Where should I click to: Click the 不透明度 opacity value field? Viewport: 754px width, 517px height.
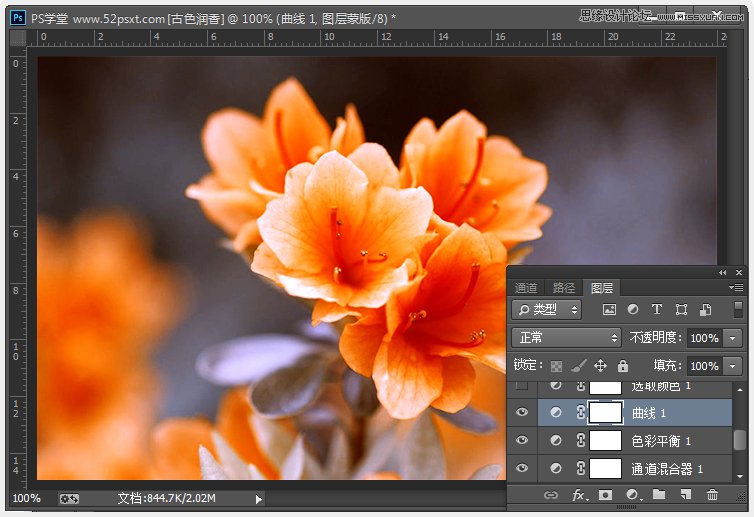[704, 338]
